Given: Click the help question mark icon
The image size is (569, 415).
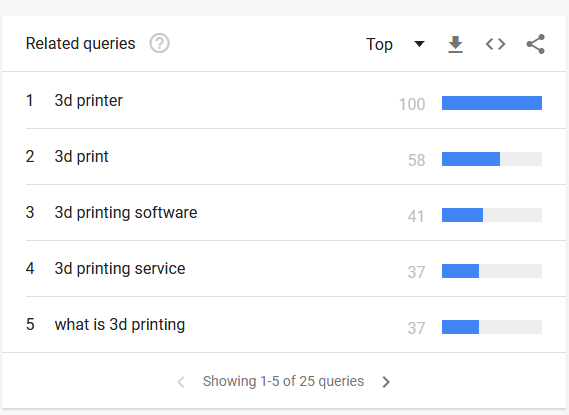Looking at the screenshot, I should 159,44.
